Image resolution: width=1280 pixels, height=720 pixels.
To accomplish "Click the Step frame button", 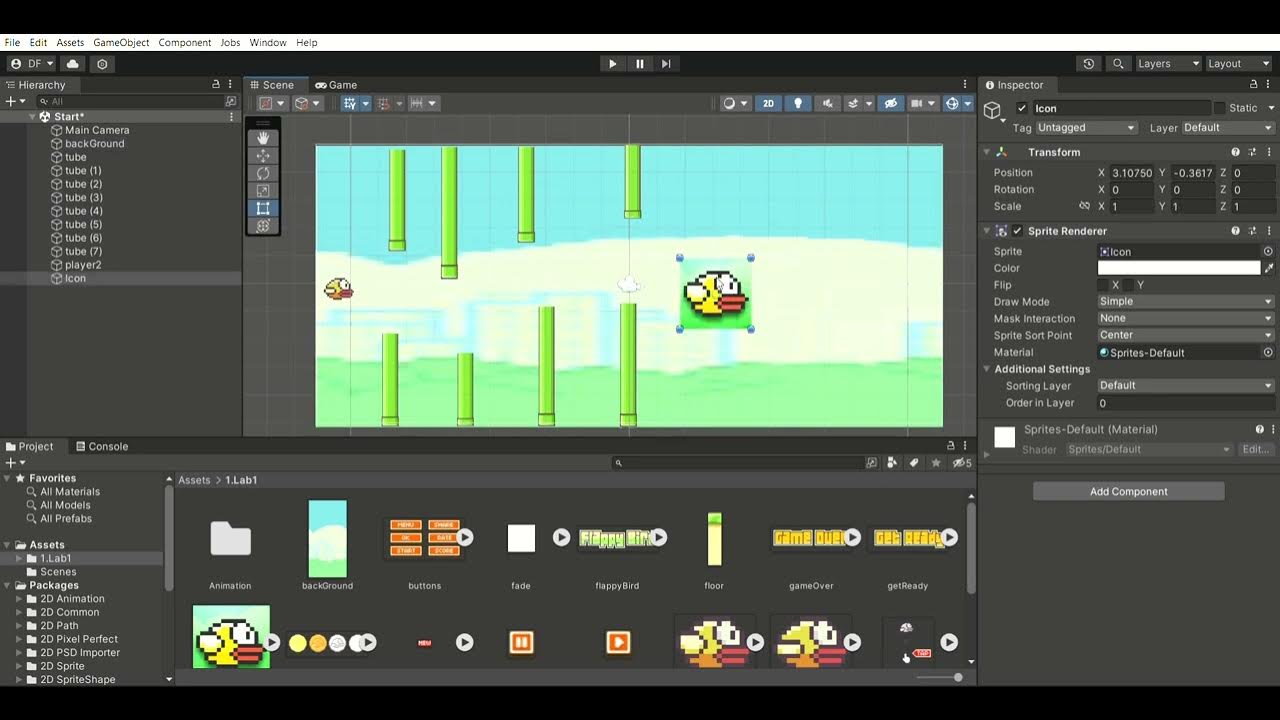I will coord(666,64).
